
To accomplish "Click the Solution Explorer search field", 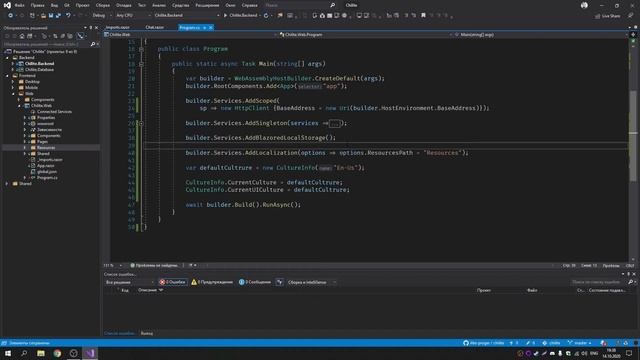I will pyautogui.click(x=46, y=44).
